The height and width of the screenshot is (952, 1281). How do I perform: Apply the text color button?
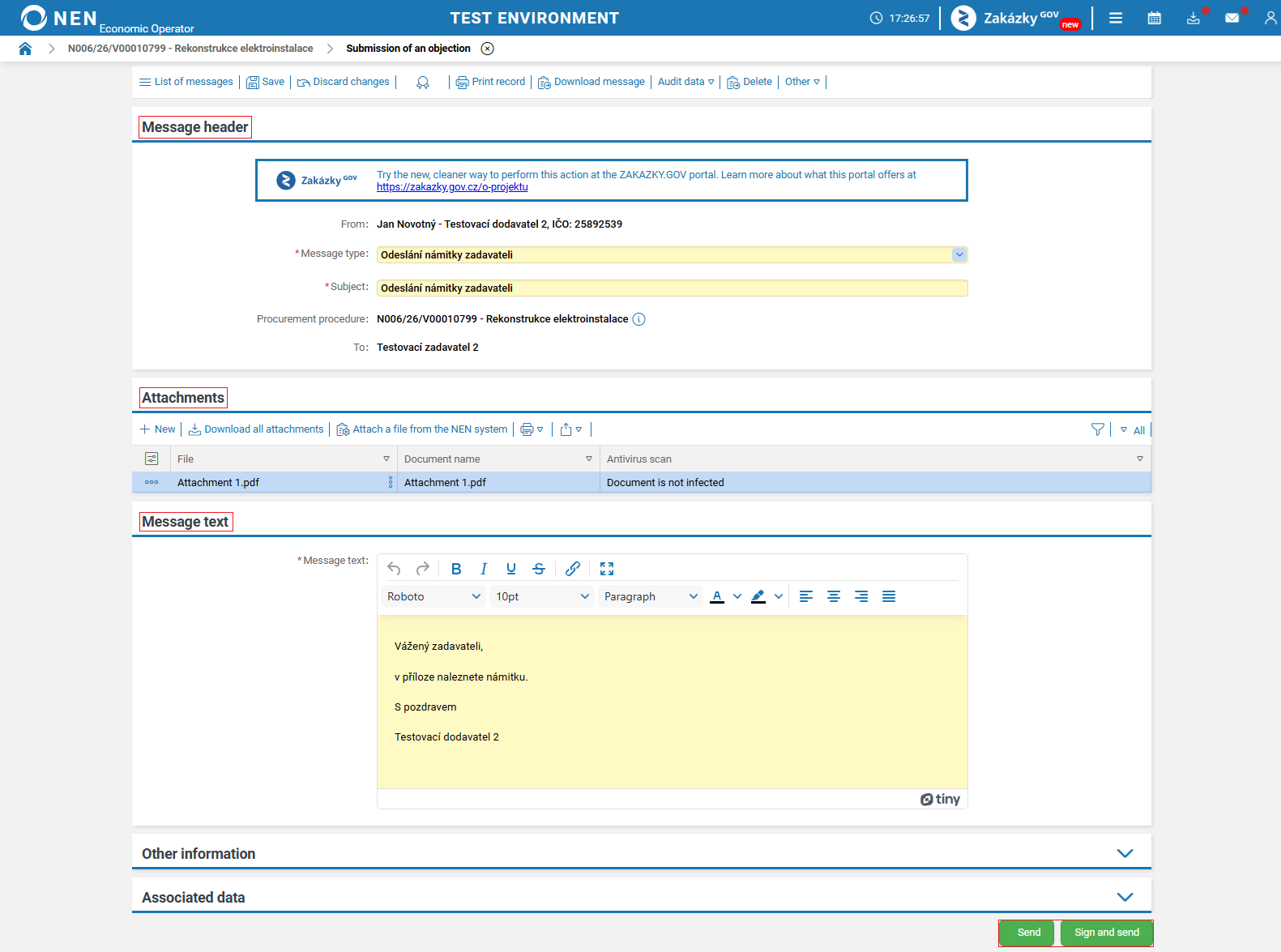pos(717,596)
